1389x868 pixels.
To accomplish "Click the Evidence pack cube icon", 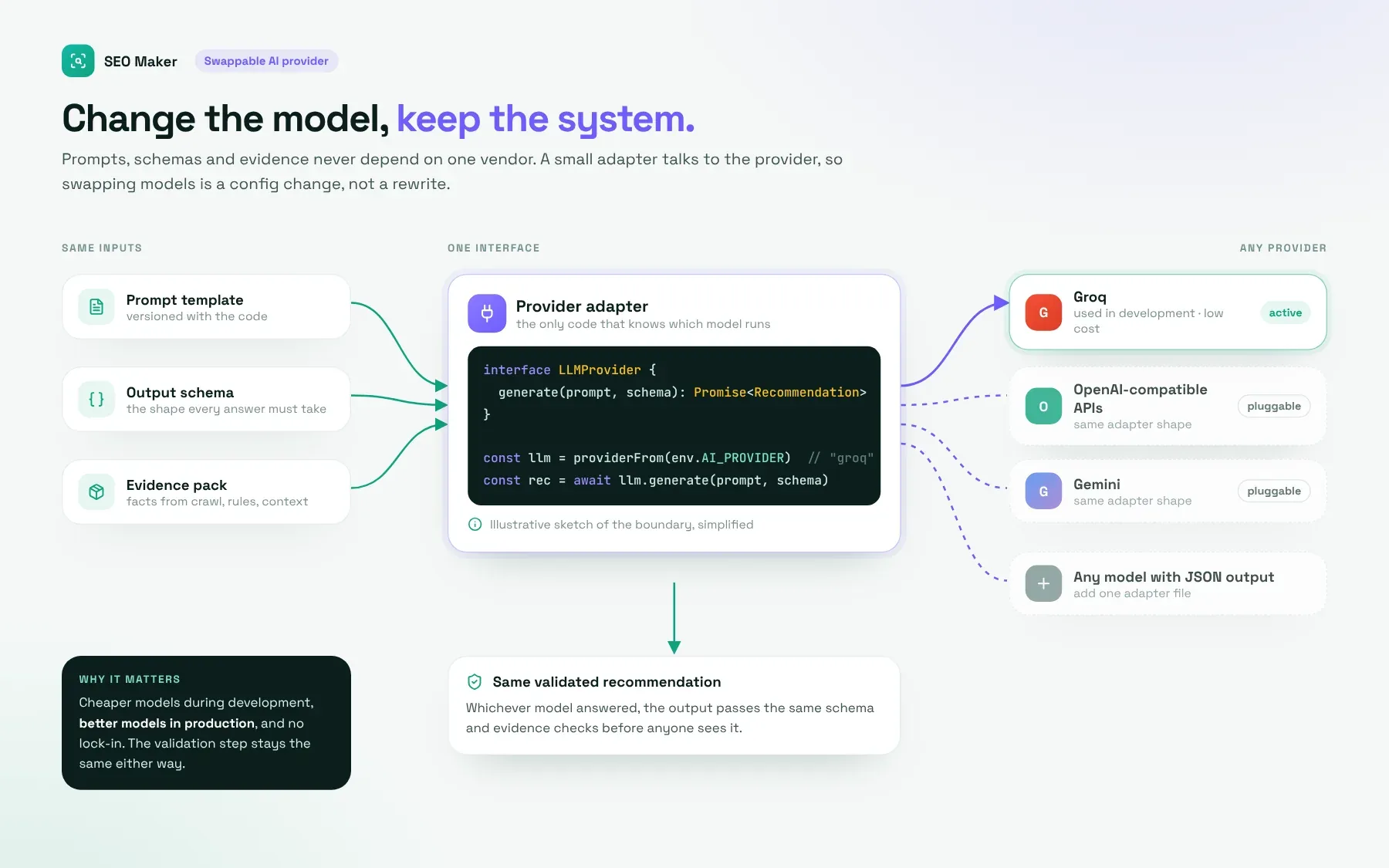I will click(96, 491).
